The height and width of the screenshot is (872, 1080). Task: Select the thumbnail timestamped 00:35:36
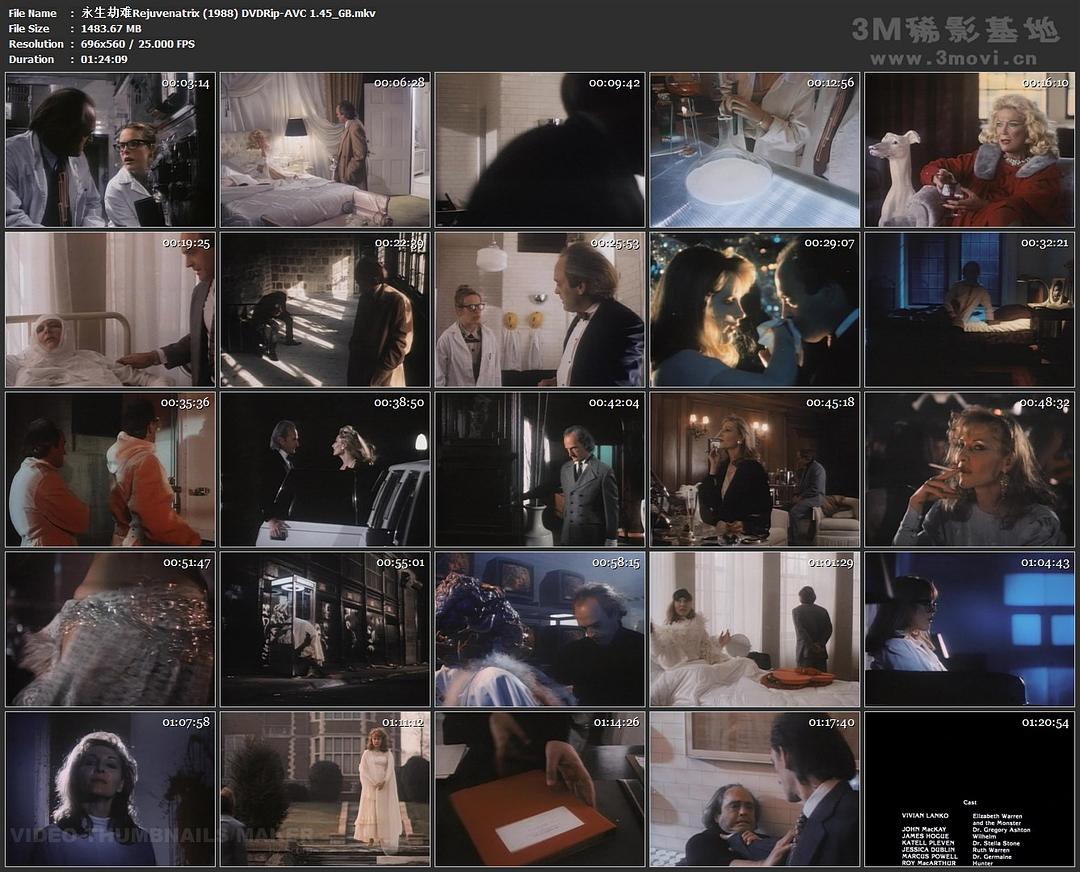click(x=110, y=469)
